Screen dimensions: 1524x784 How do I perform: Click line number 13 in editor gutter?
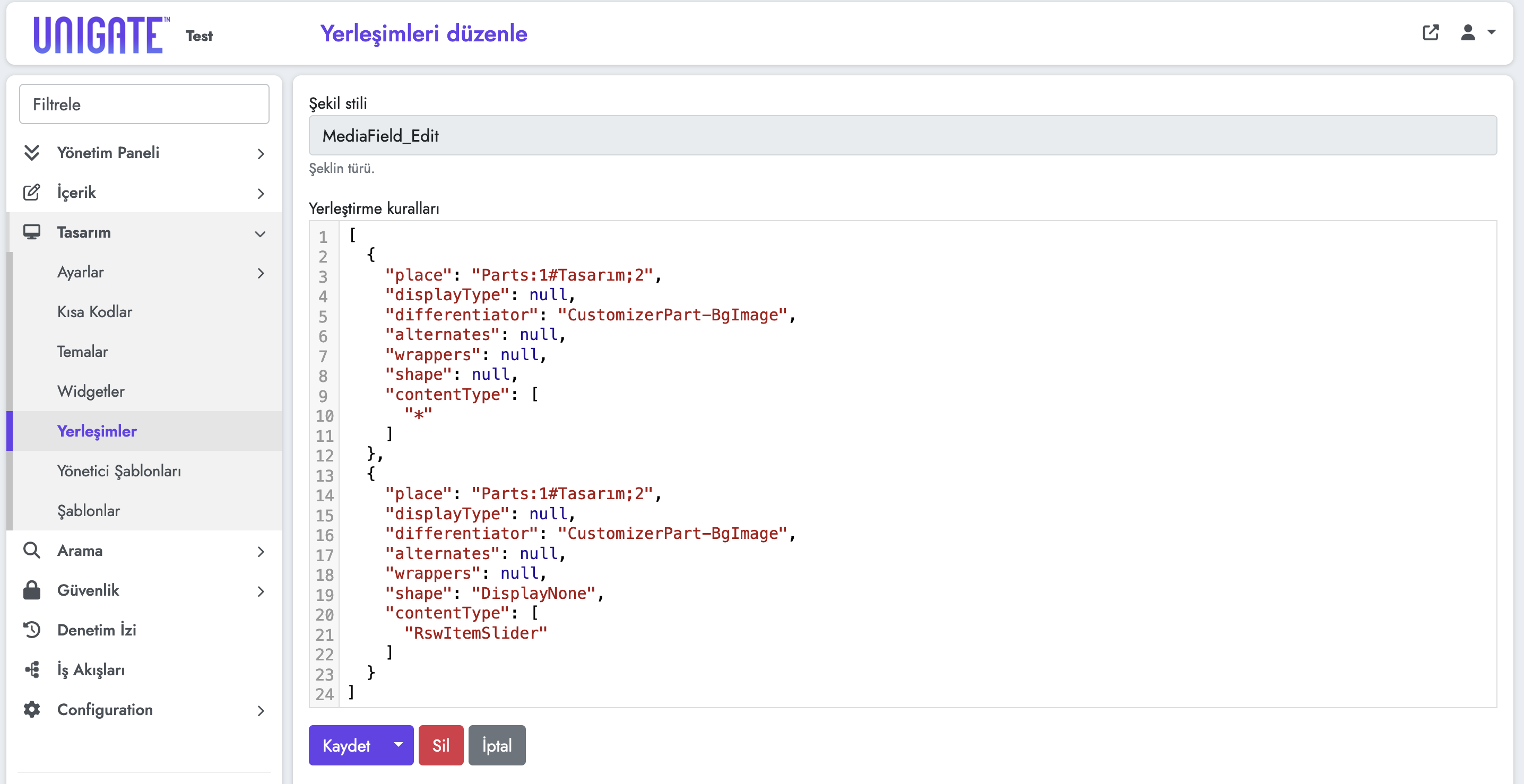324,475
